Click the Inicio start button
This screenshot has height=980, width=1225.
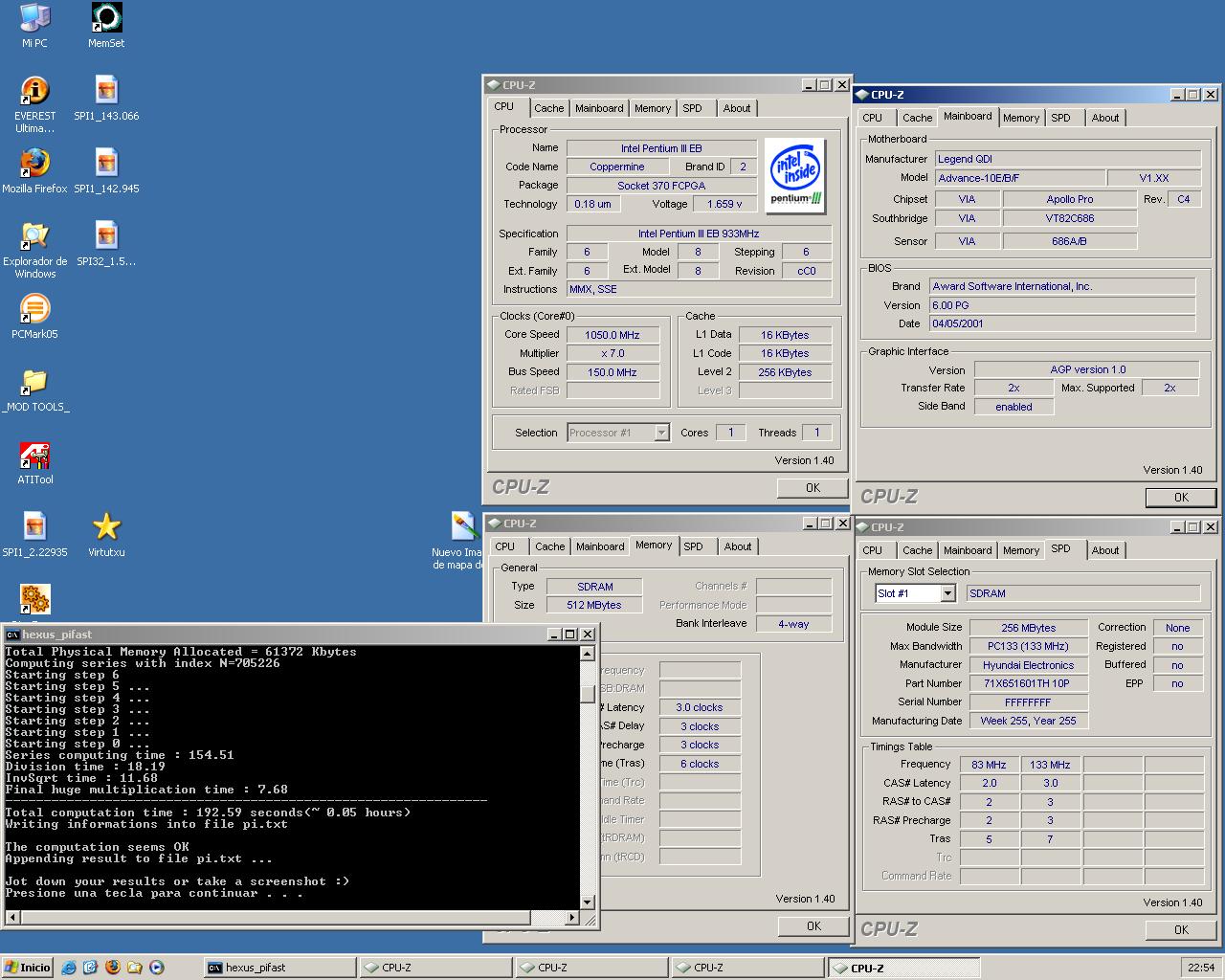(x=28, y=968)
